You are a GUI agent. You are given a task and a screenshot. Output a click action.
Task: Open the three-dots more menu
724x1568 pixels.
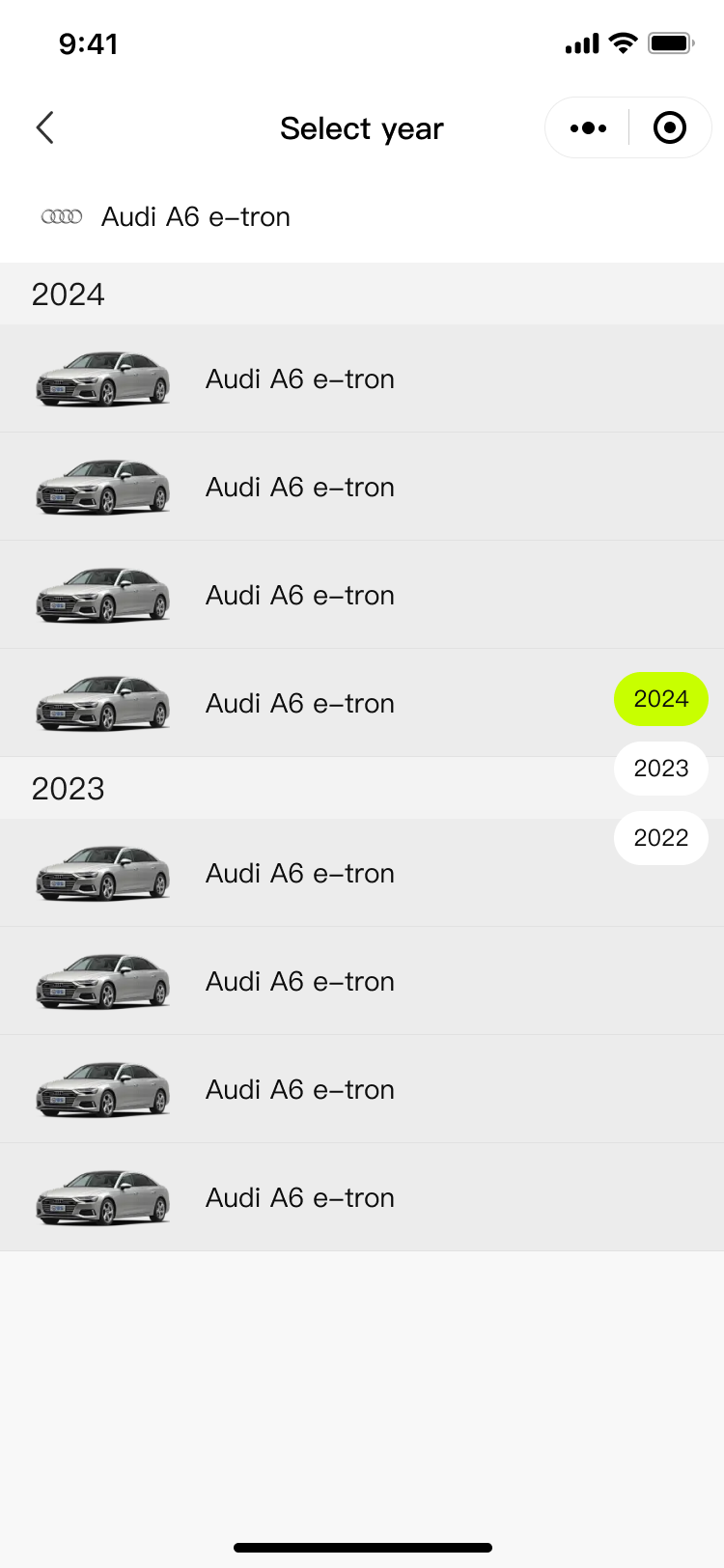pyautogui.click(x=588, y=127)
